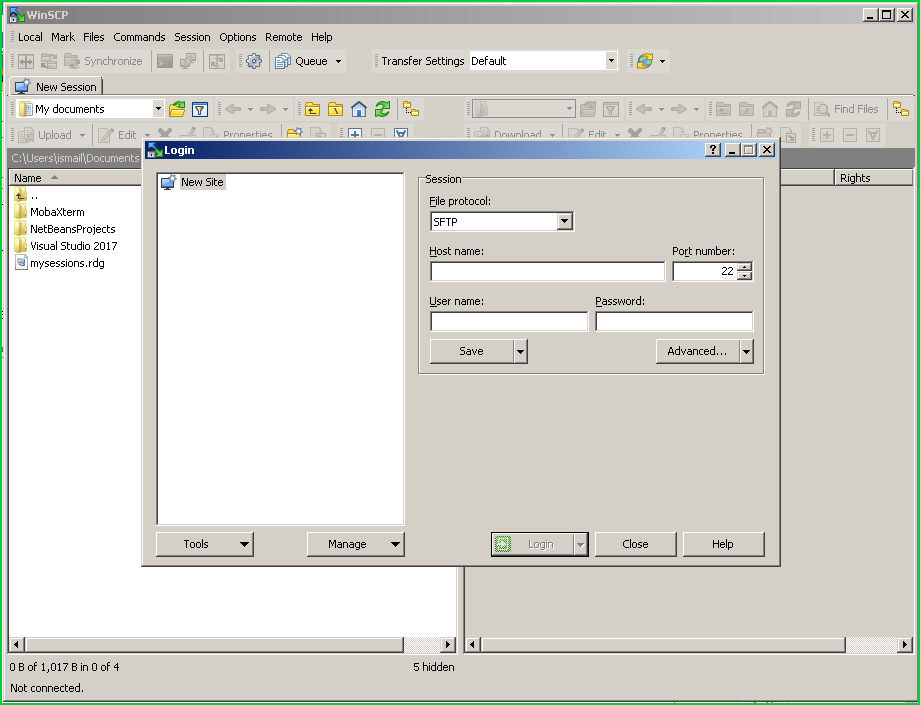This screenshot has height=705, width=920.
Task: Toggle the remote directory tree icon
Action: (901, 109)
